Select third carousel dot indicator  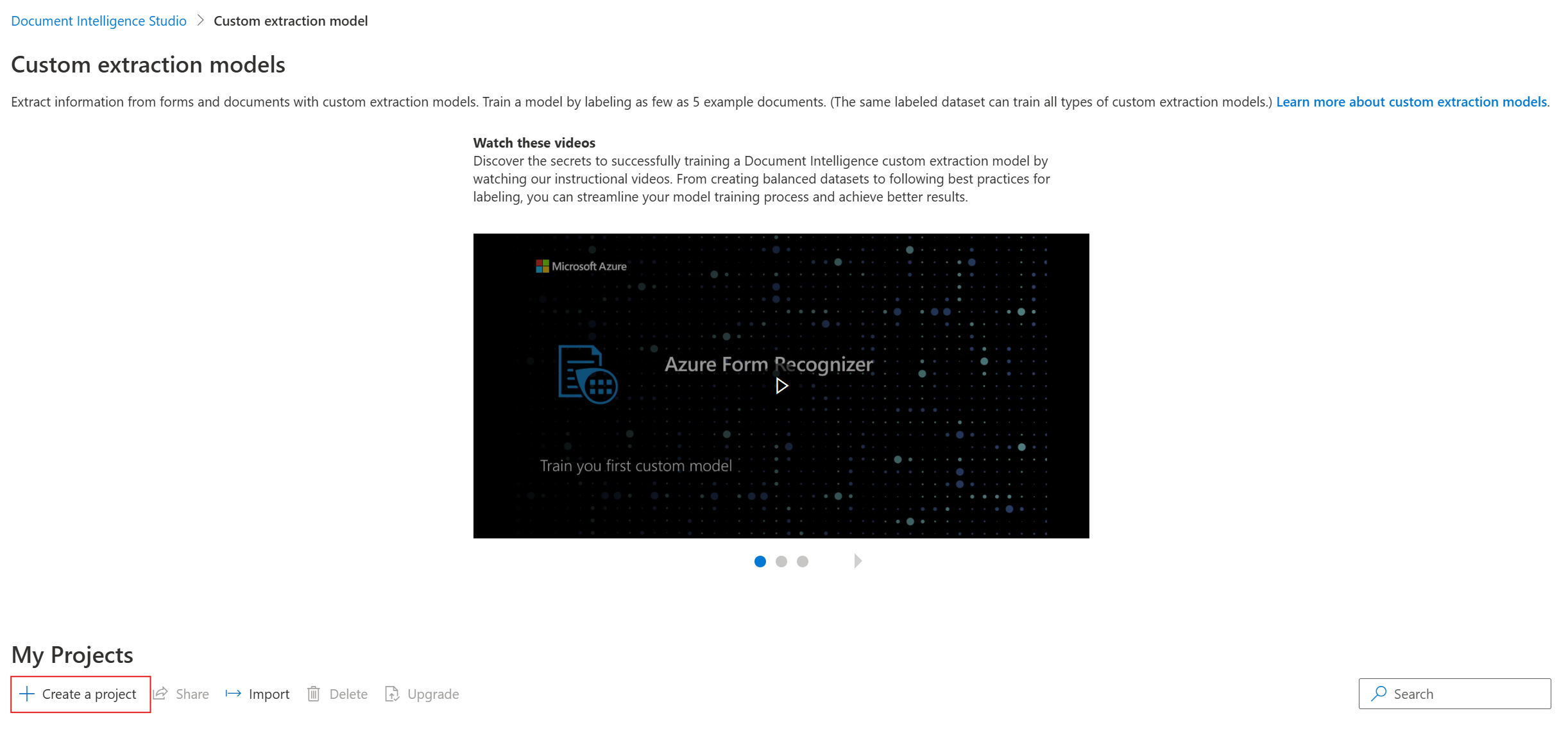click(x=801, y=561)
